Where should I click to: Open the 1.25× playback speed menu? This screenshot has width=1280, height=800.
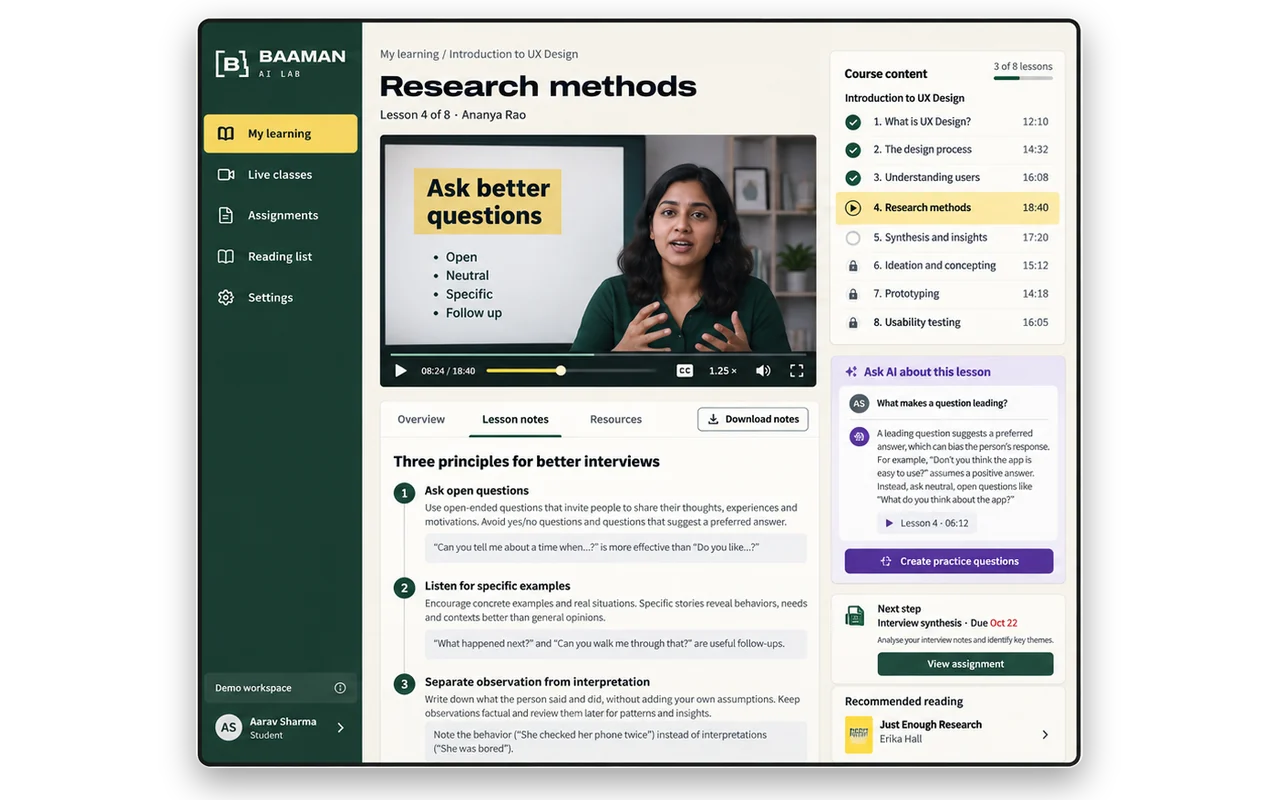pos(723,371)
